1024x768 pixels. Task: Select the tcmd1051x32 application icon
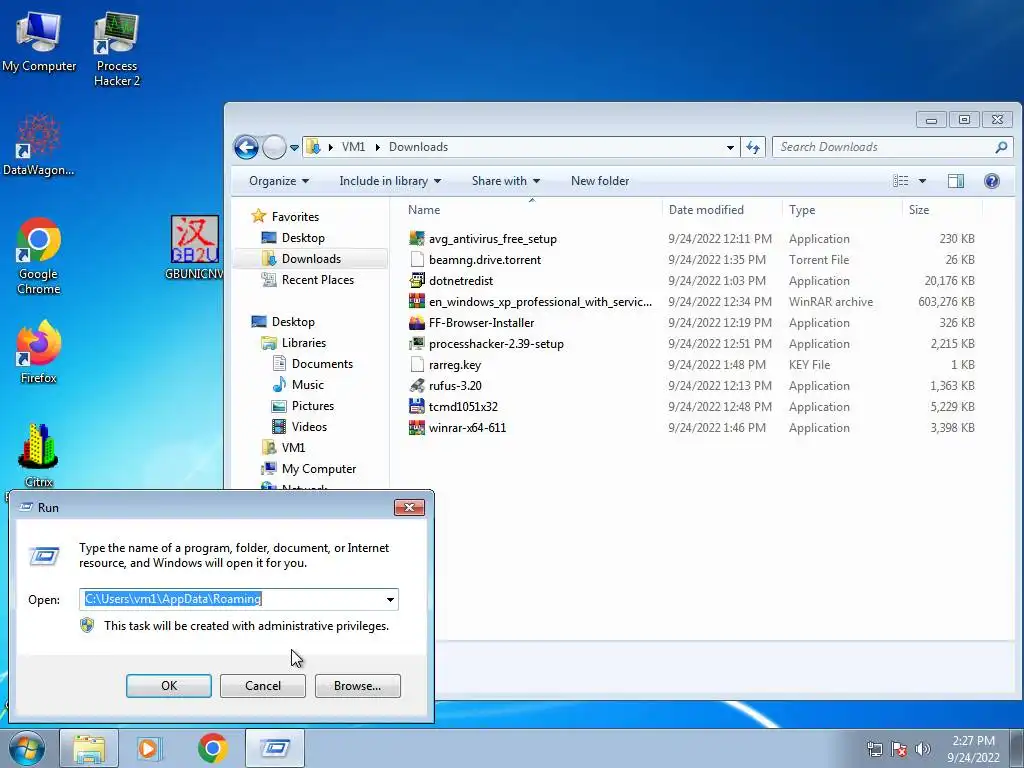point(417,406)
